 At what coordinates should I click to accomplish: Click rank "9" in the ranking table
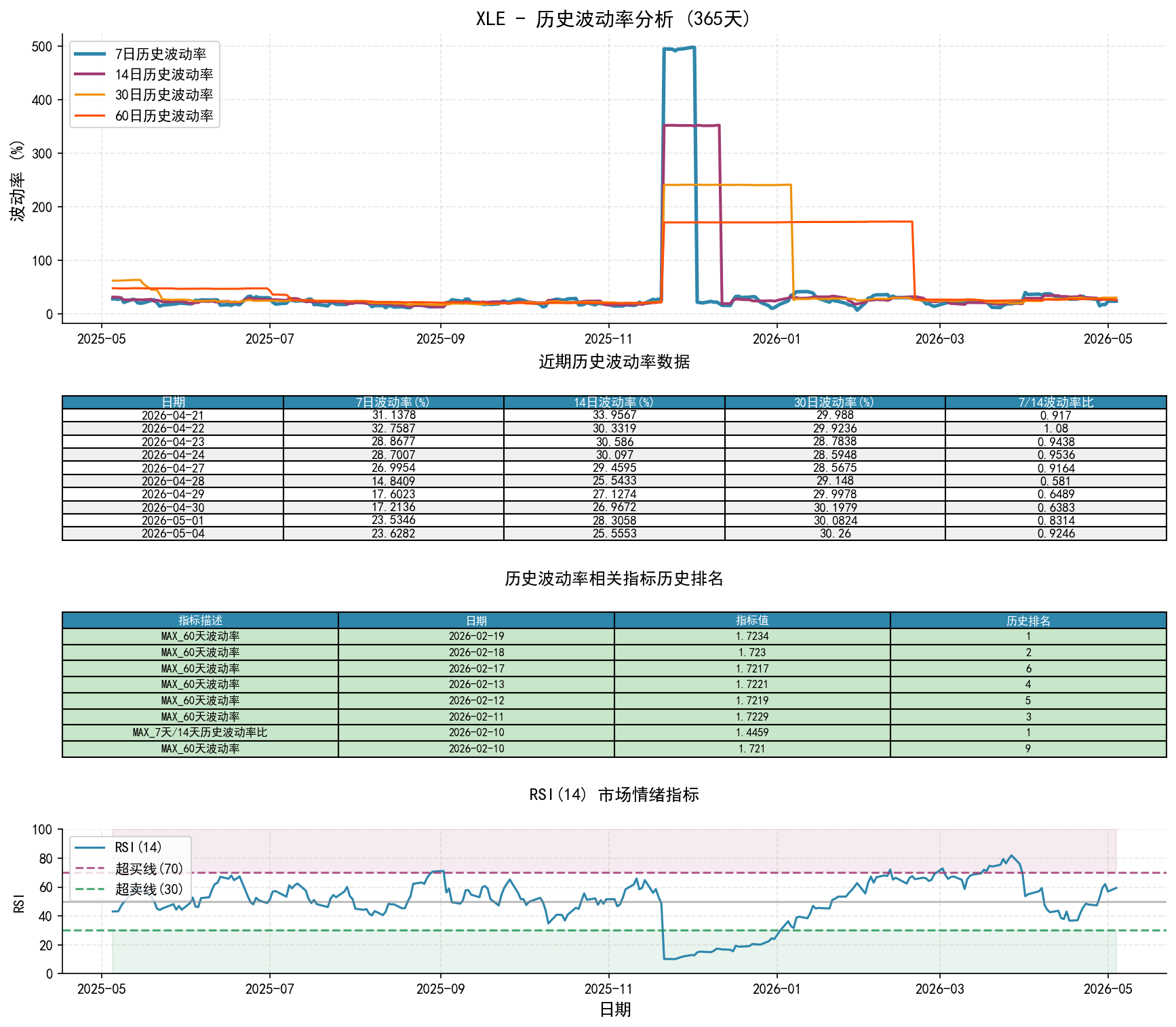click(1028, 749)
